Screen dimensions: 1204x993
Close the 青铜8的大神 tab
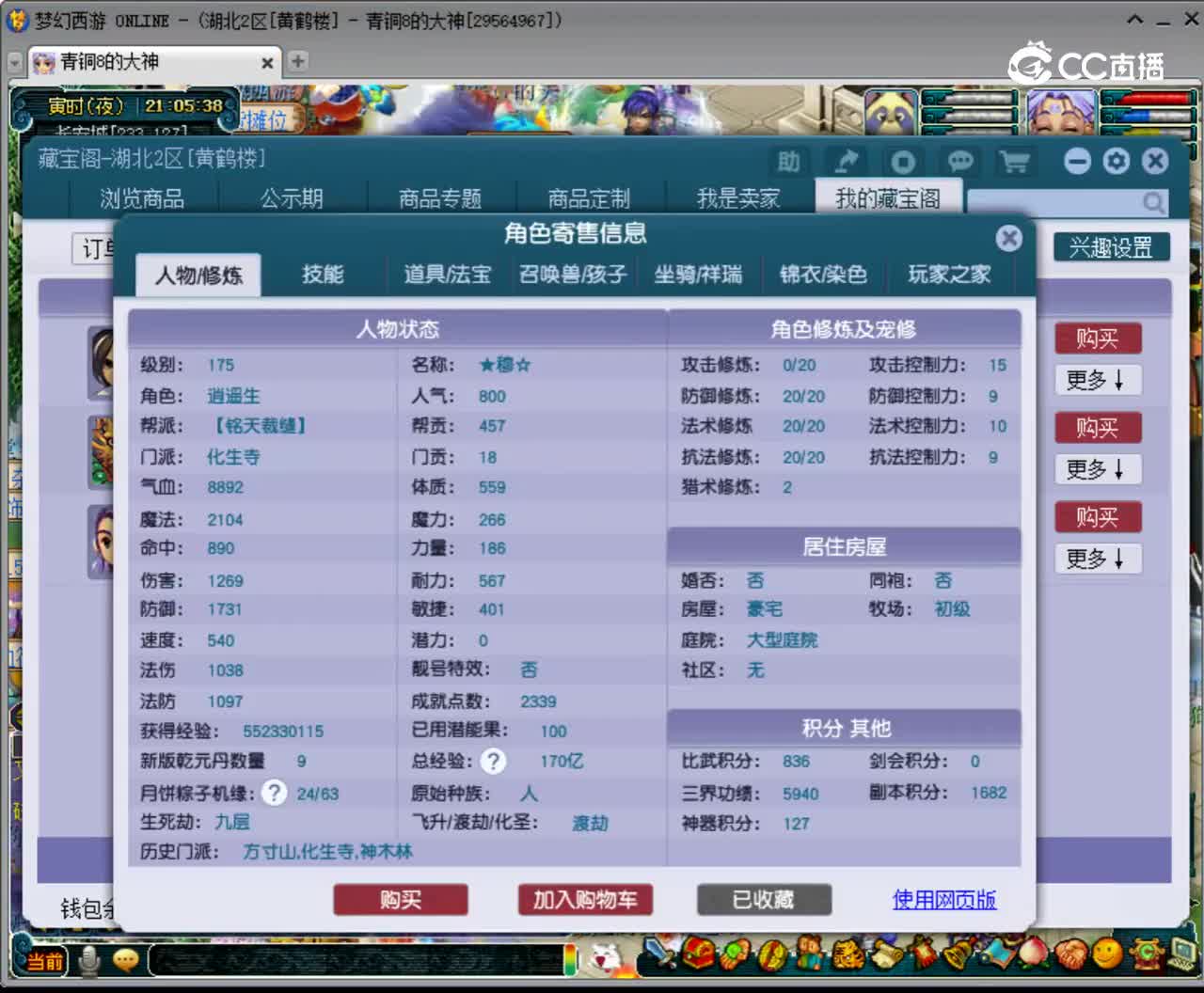[267, 63]
